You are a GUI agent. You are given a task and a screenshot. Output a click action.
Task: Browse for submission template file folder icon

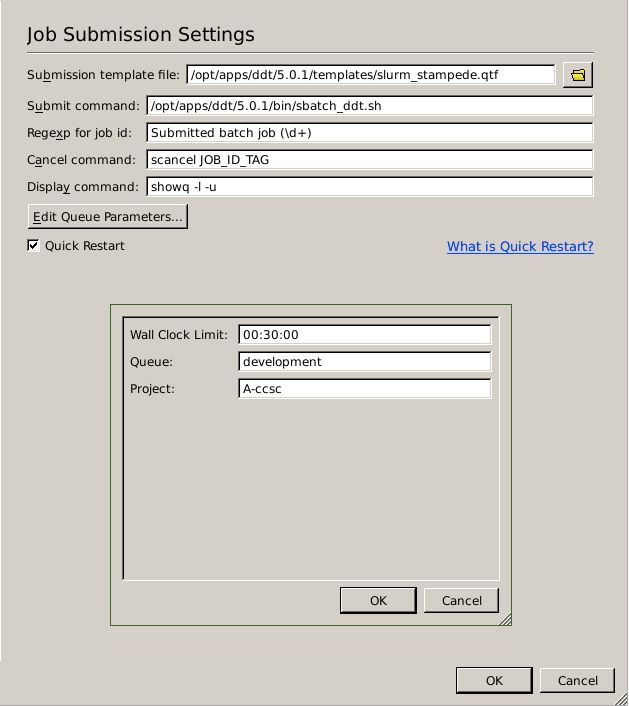[578, 75]
